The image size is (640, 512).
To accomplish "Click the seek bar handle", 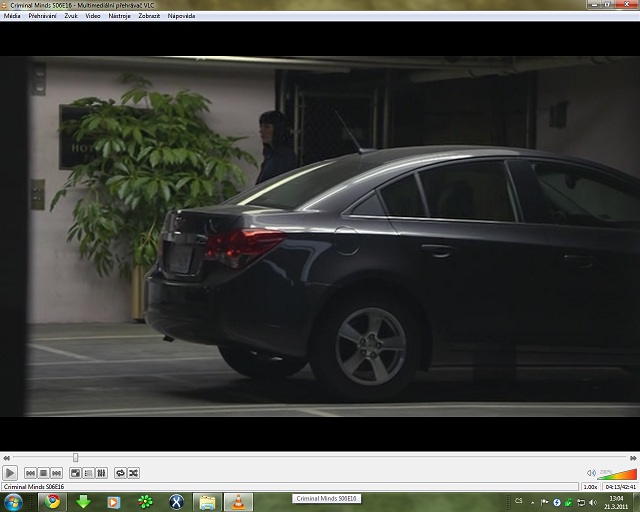I will point(76,458).
